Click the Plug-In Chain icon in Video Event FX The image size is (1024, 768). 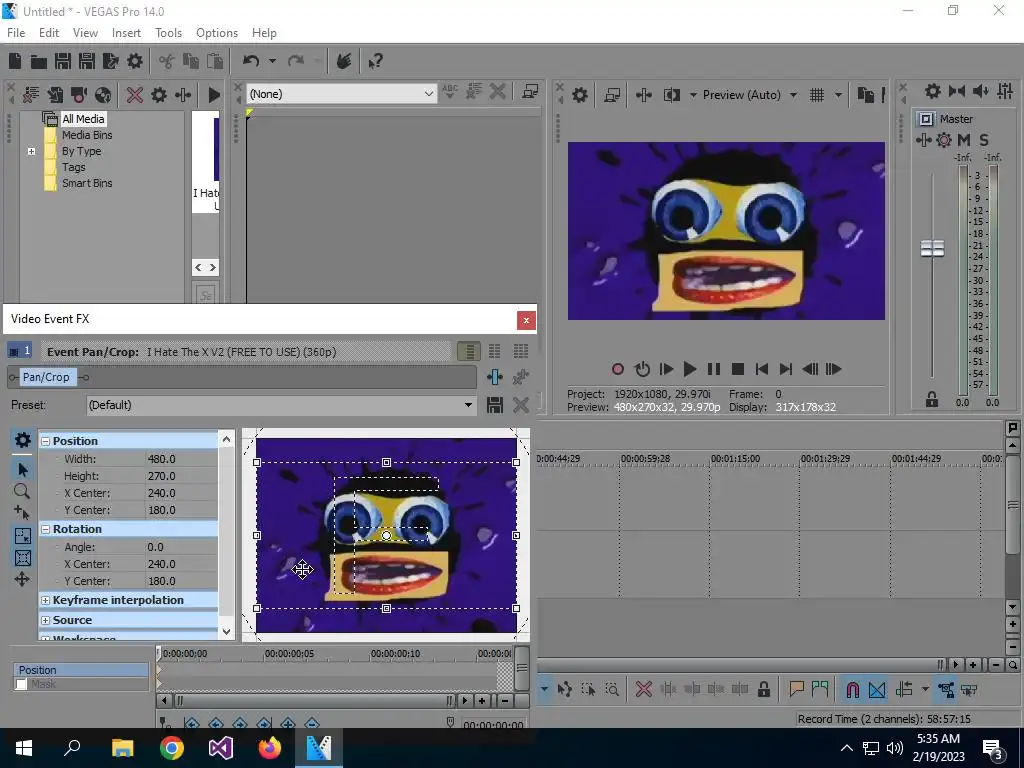tap(495, 377)
